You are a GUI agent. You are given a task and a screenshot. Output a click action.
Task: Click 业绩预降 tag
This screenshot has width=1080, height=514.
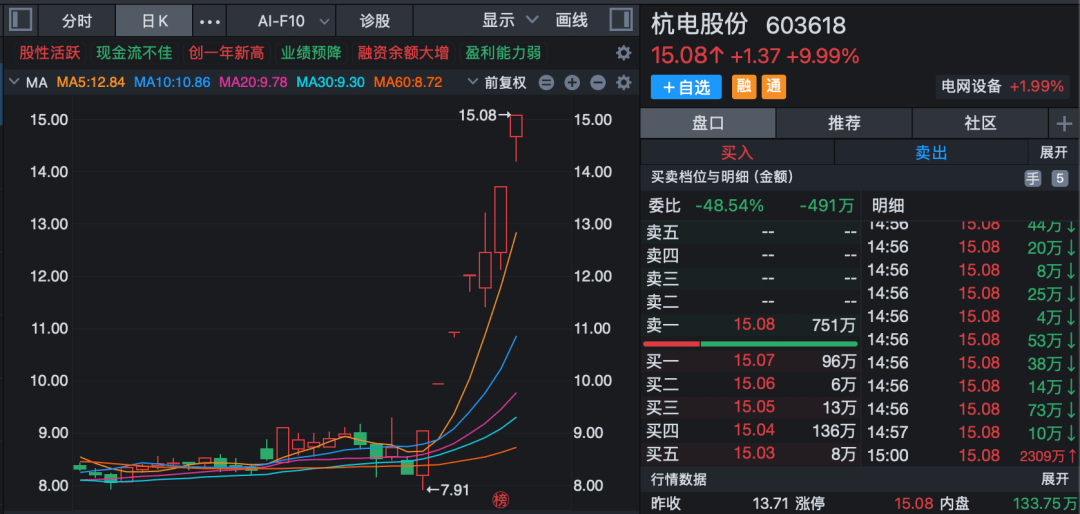(x=311, y=53)
